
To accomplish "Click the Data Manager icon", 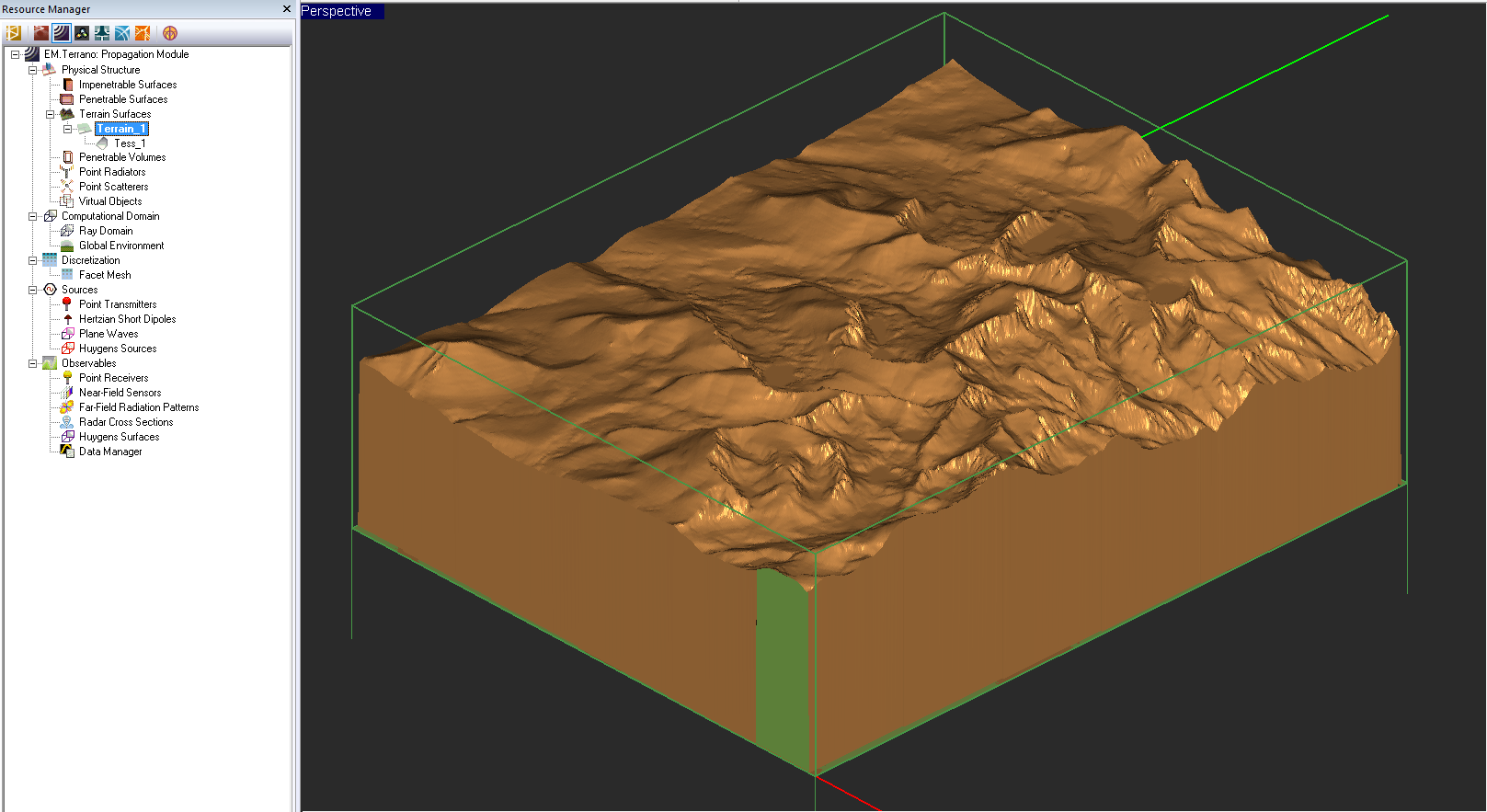I will [x=67, y=452].
